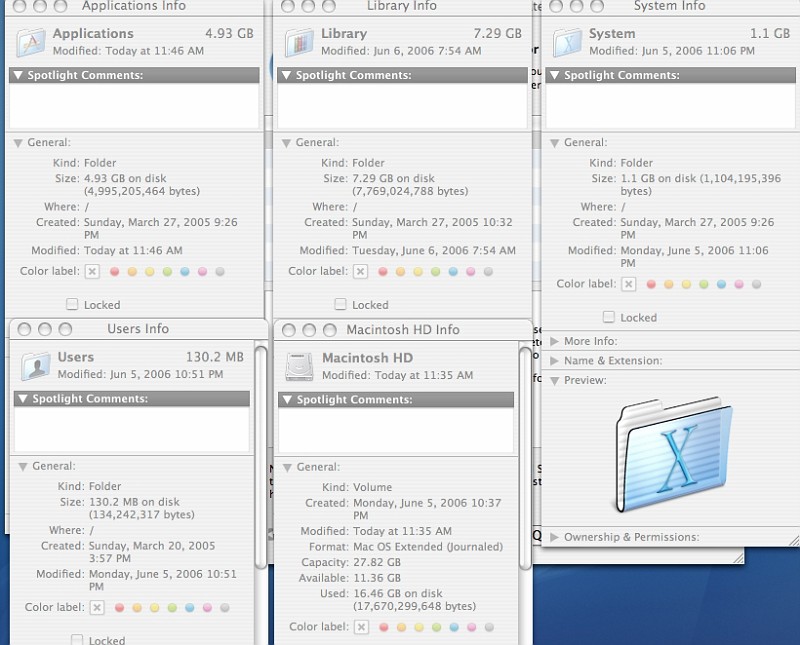The width and height of the screenshot is (800, 645).
Task: Click the System Info window resize grip
Action: [x=793, y=540]
